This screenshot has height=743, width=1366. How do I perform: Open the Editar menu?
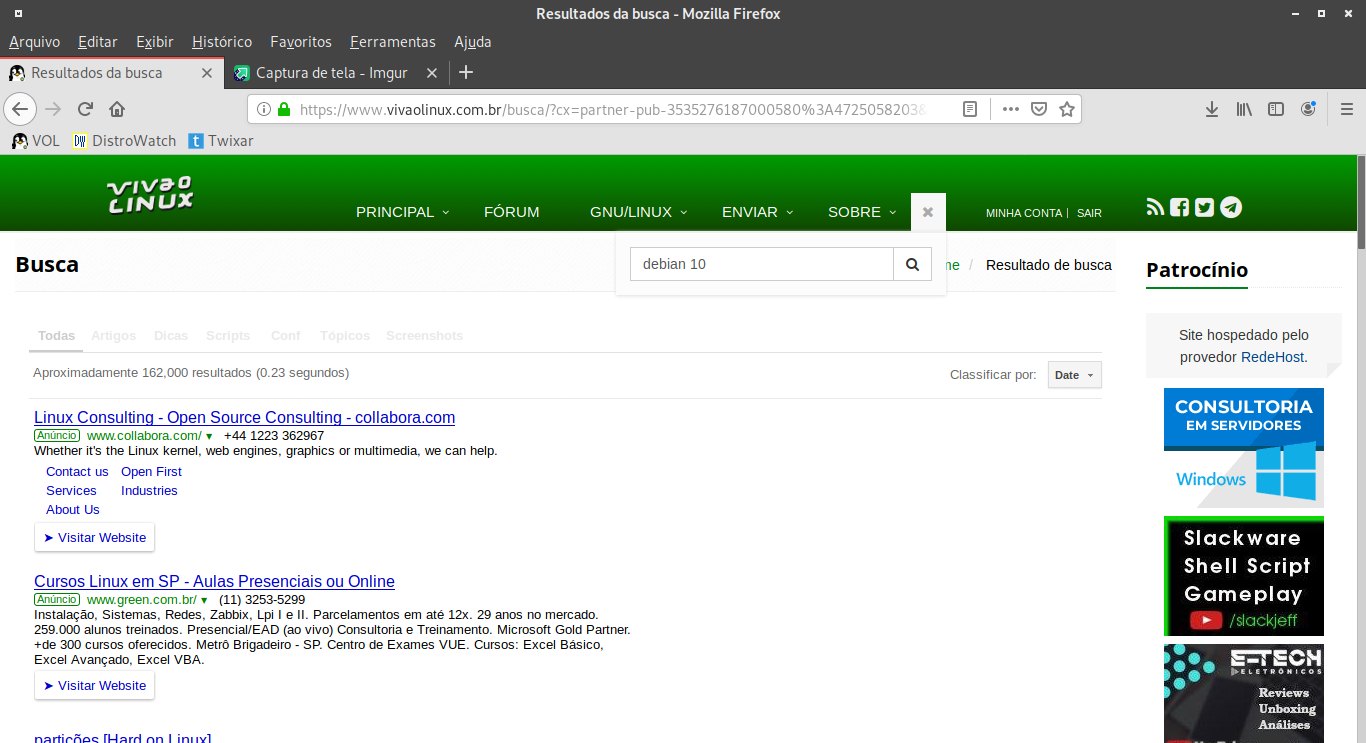pos(97,42)
